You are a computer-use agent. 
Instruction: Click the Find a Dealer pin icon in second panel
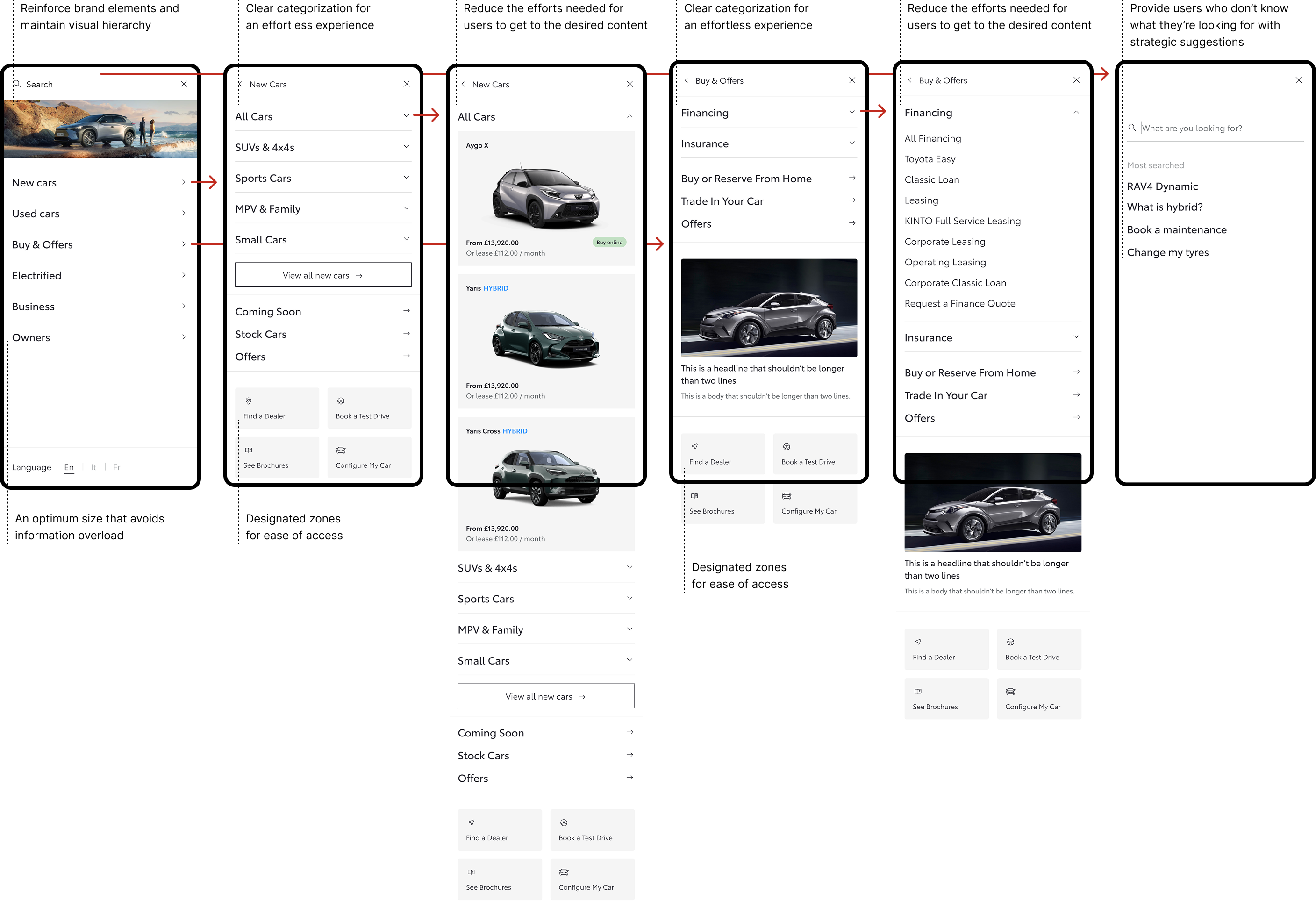click(248, 401)
